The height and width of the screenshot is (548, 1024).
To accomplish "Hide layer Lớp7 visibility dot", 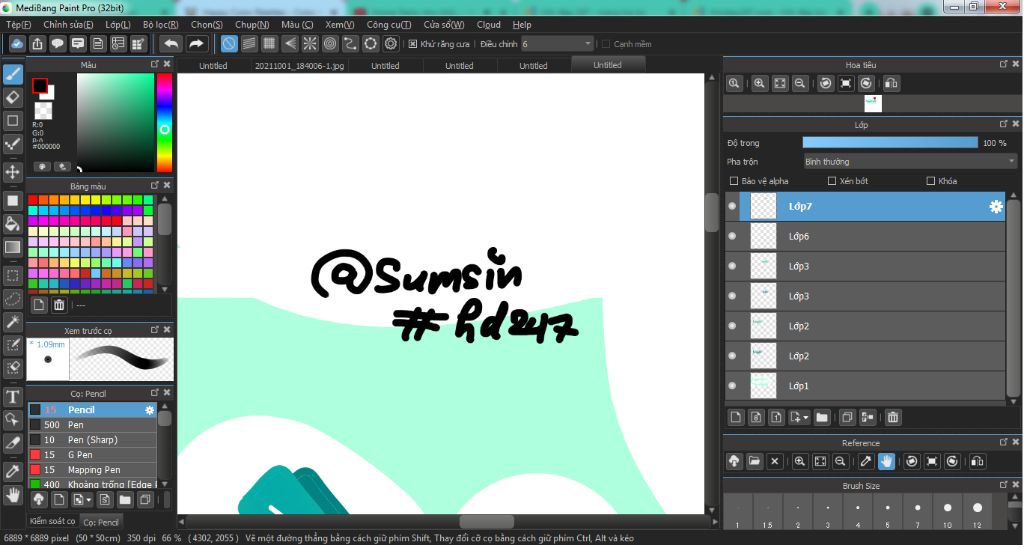I will [x=732, y=206].
